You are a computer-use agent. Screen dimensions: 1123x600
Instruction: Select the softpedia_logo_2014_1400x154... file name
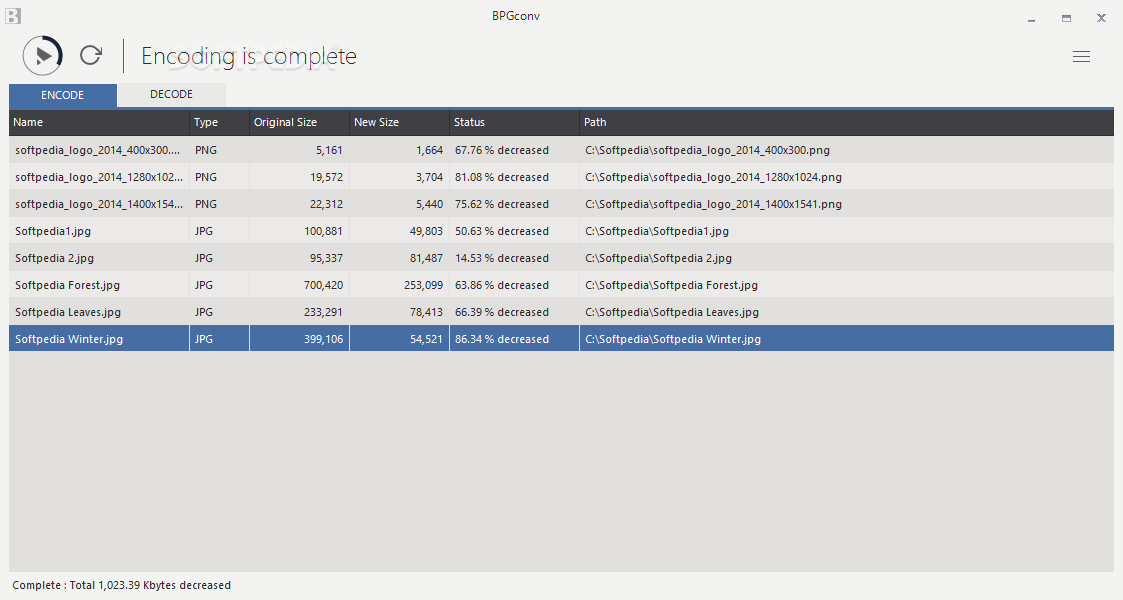point(99,204)
